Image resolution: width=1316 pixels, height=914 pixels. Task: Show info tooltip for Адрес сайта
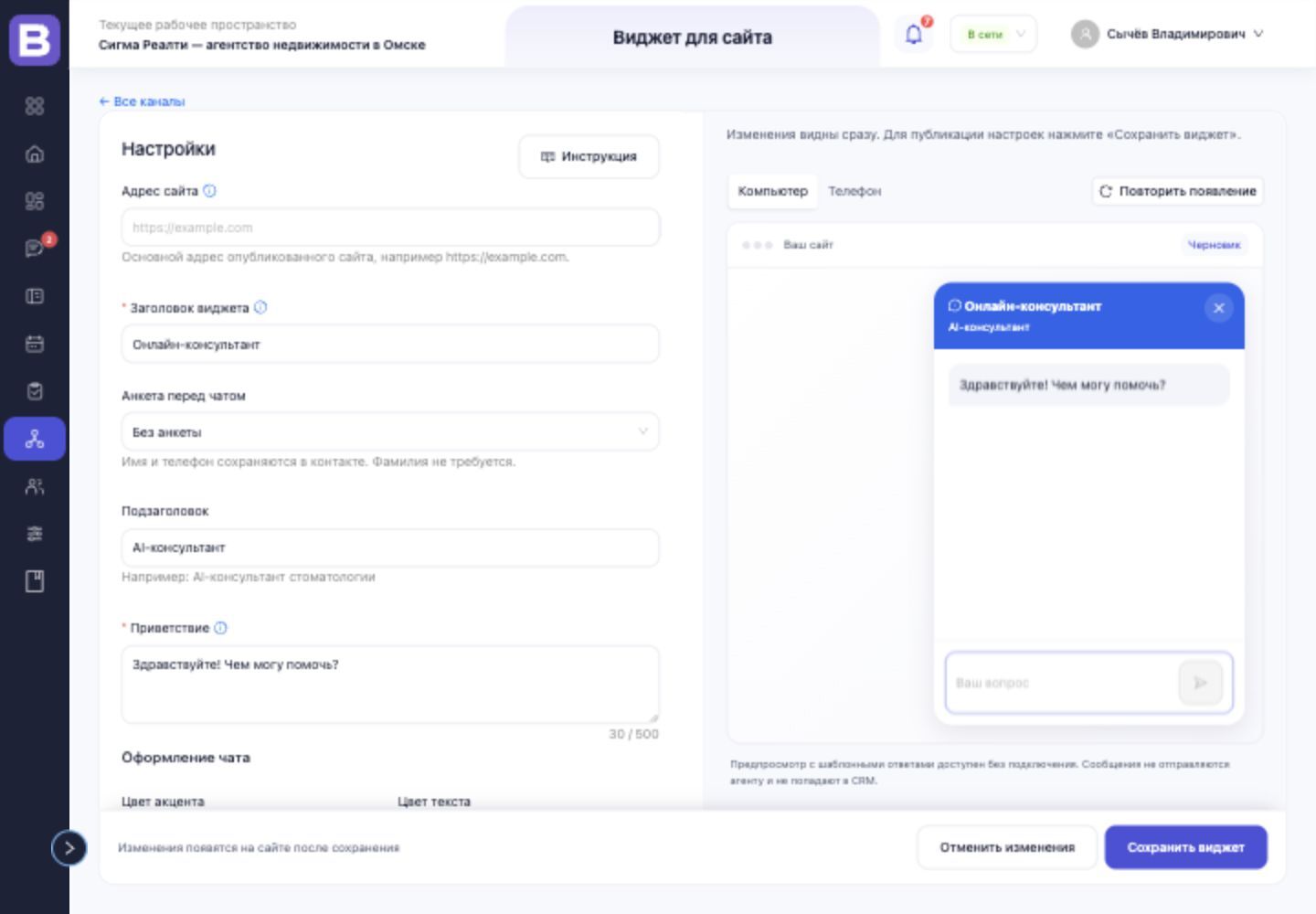(x=209, y=191)
